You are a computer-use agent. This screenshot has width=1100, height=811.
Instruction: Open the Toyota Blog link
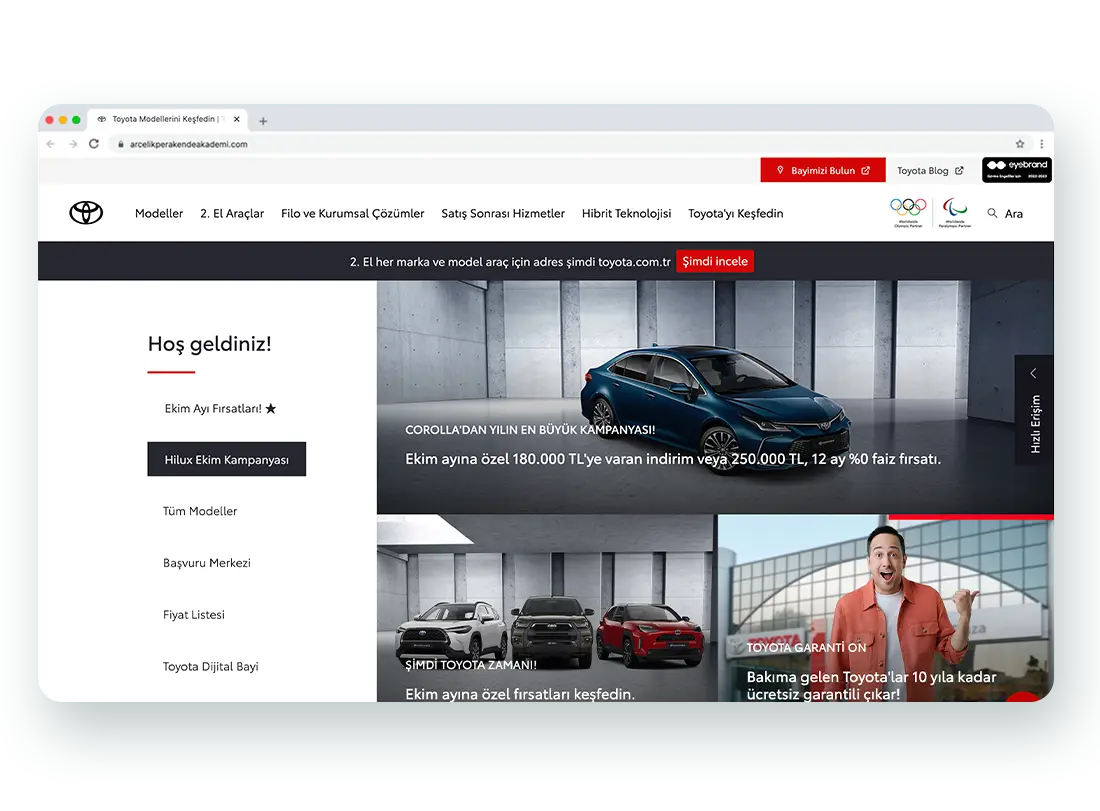[929, 171]
